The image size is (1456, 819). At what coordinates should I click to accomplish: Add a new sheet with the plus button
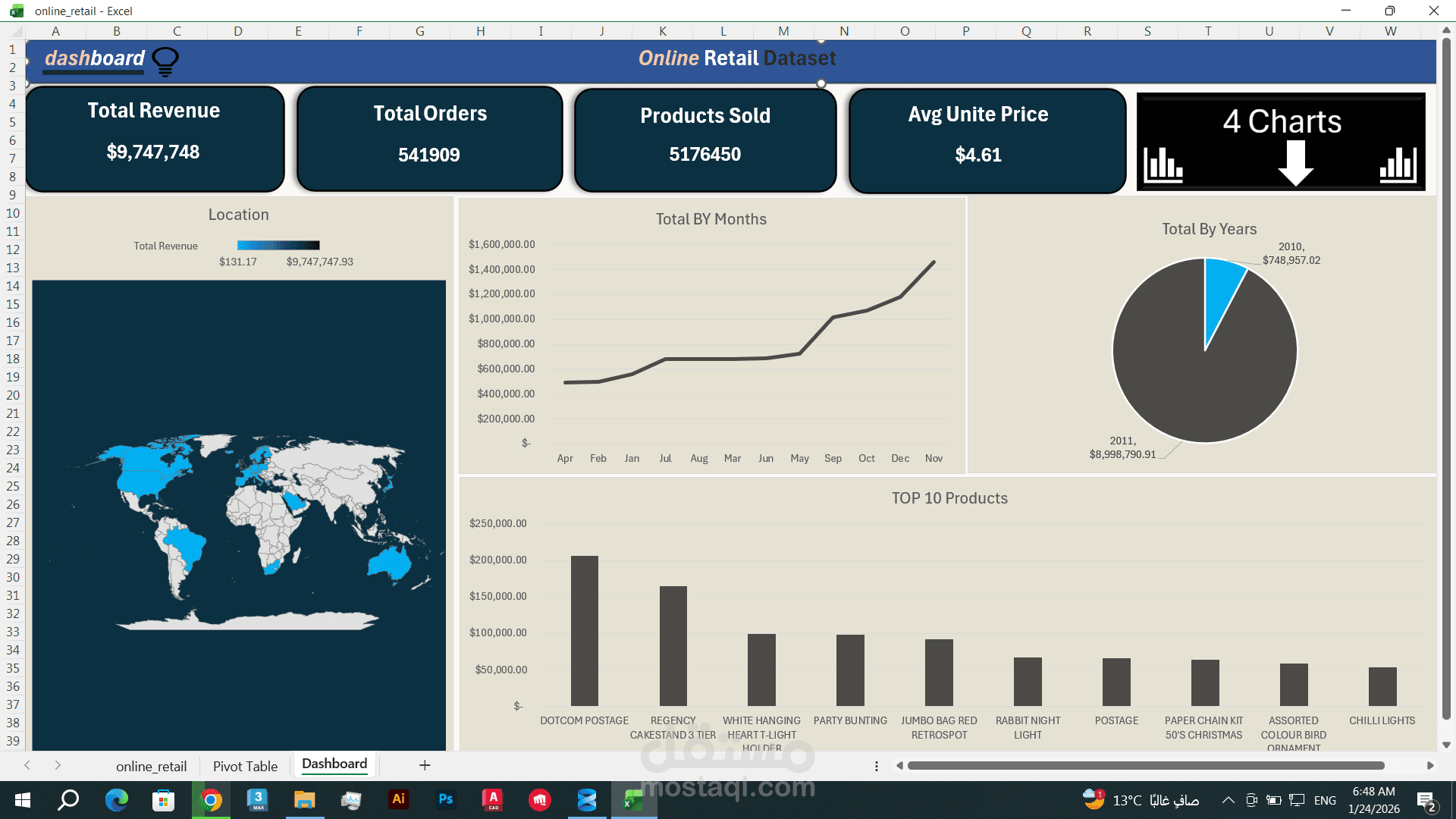(425, 765)
